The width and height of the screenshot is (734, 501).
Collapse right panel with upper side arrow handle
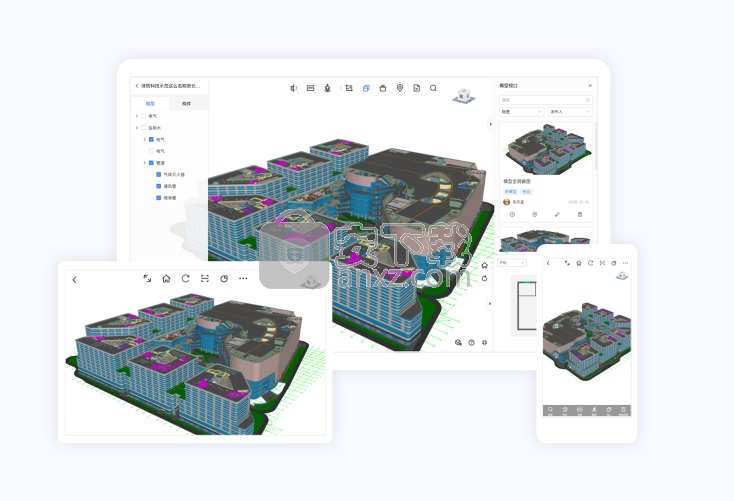[491, 125]
